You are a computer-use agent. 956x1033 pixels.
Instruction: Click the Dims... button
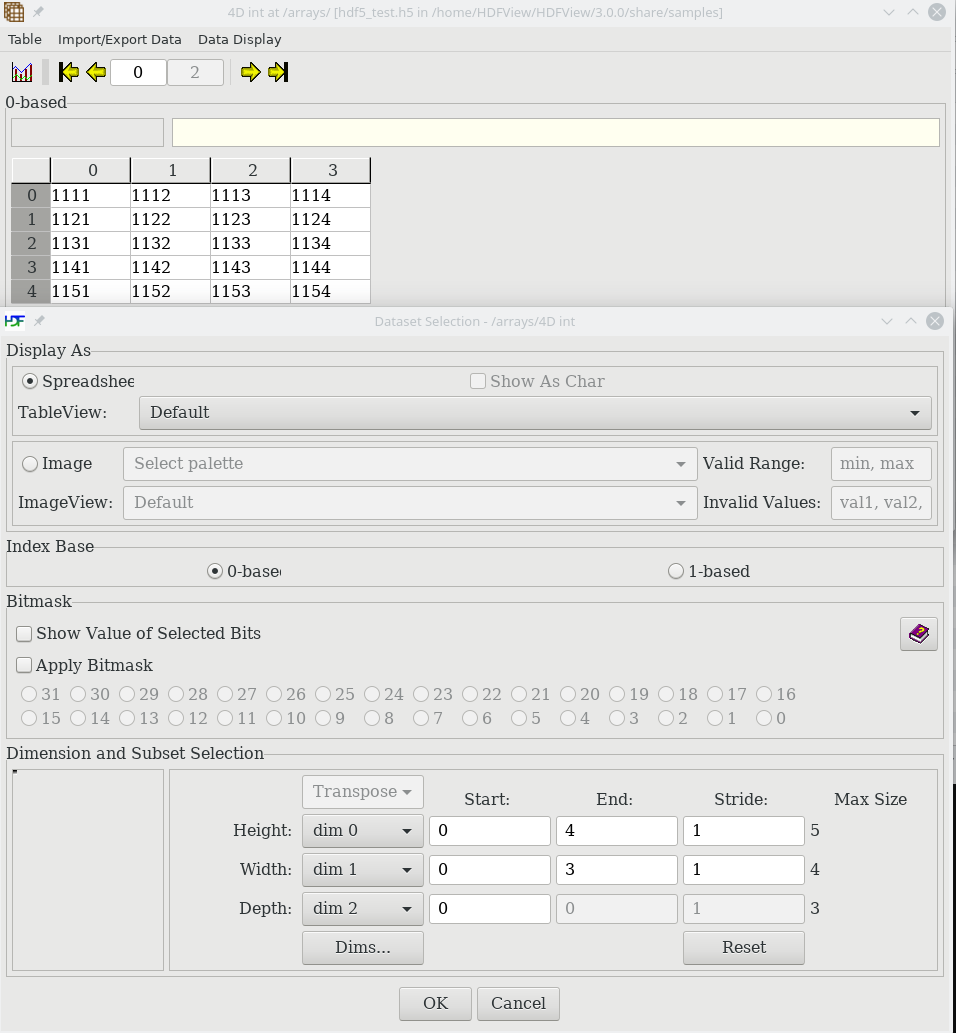pos(362,947)
